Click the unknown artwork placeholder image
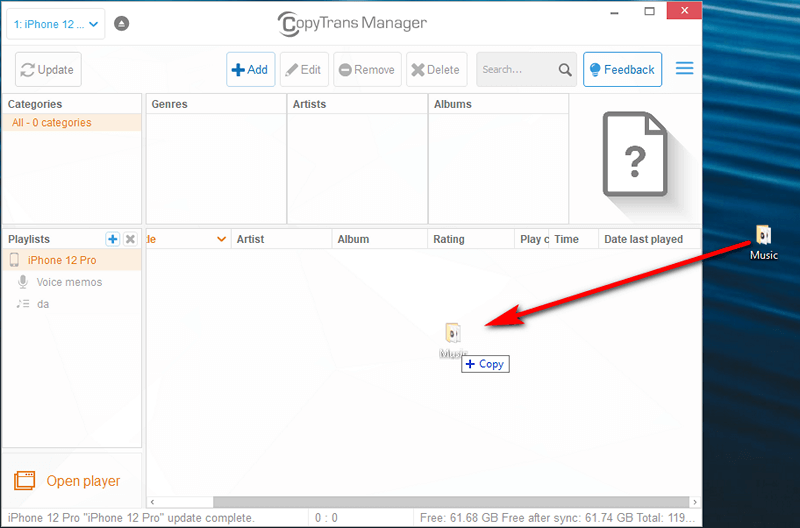The width and height of the screenshot is (800, 528). click(x=635, y=154)
